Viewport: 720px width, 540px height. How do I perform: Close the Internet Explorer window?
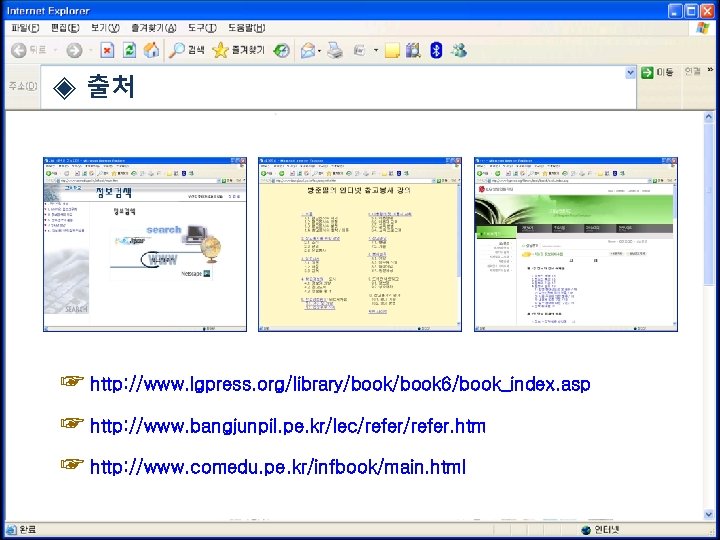(707, 11)
